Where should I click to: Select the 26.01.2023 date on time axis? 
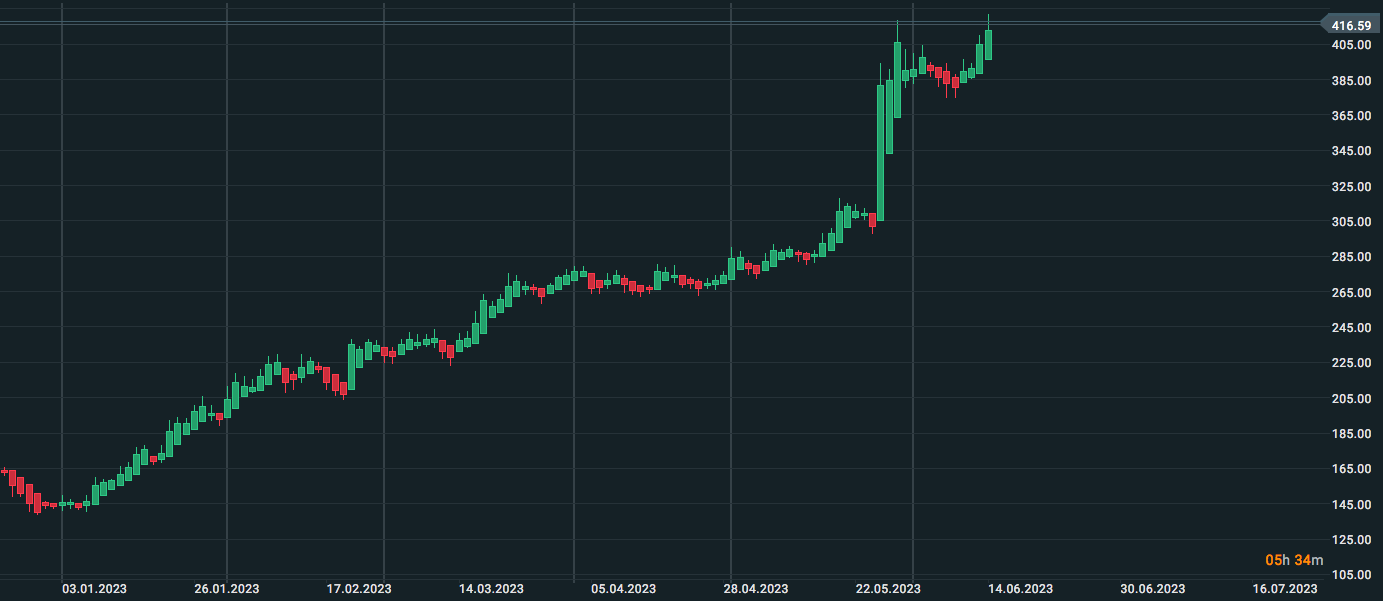227,589
